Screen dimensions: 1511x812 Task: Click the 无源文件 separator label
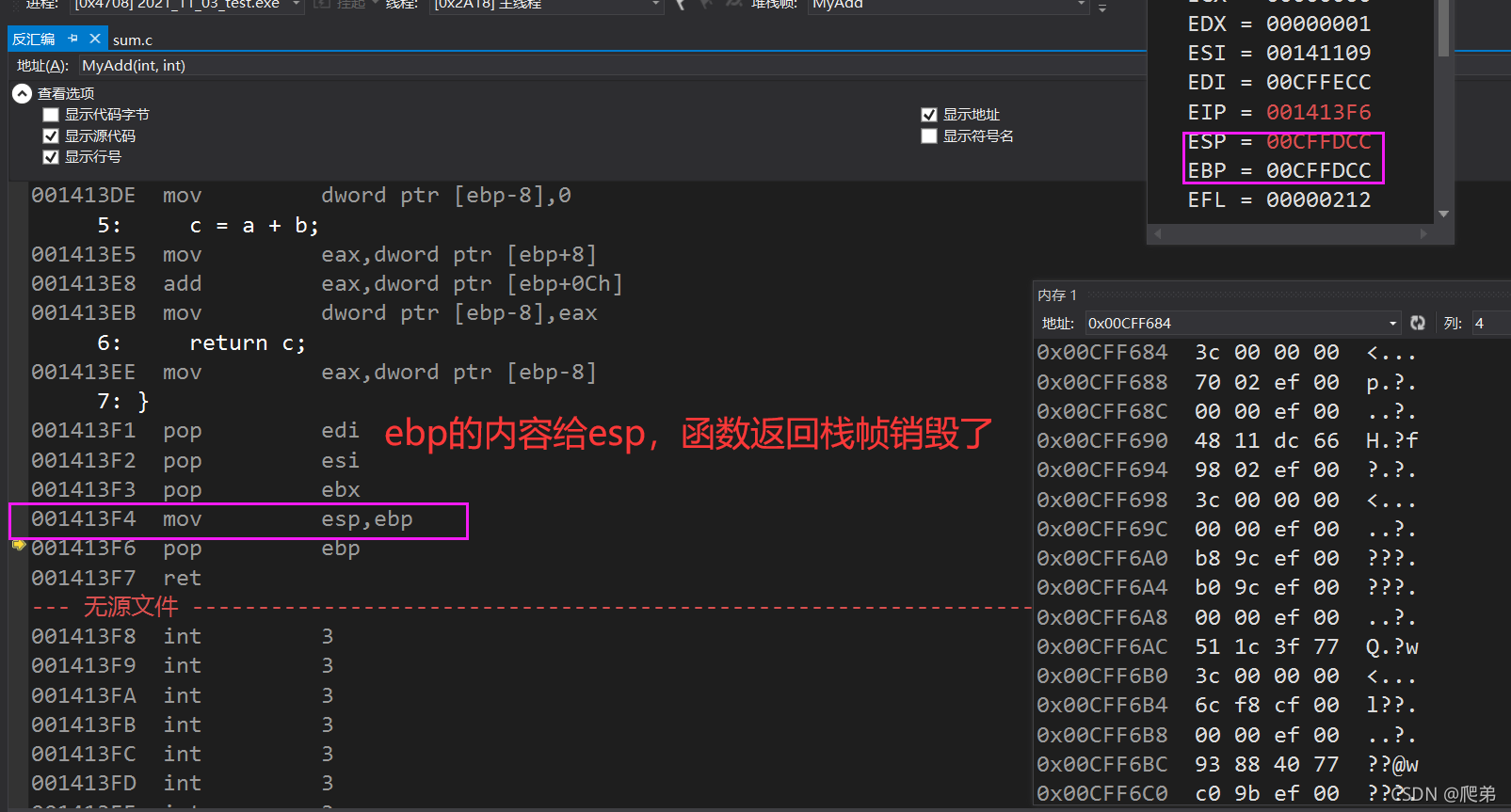[131, 607]
